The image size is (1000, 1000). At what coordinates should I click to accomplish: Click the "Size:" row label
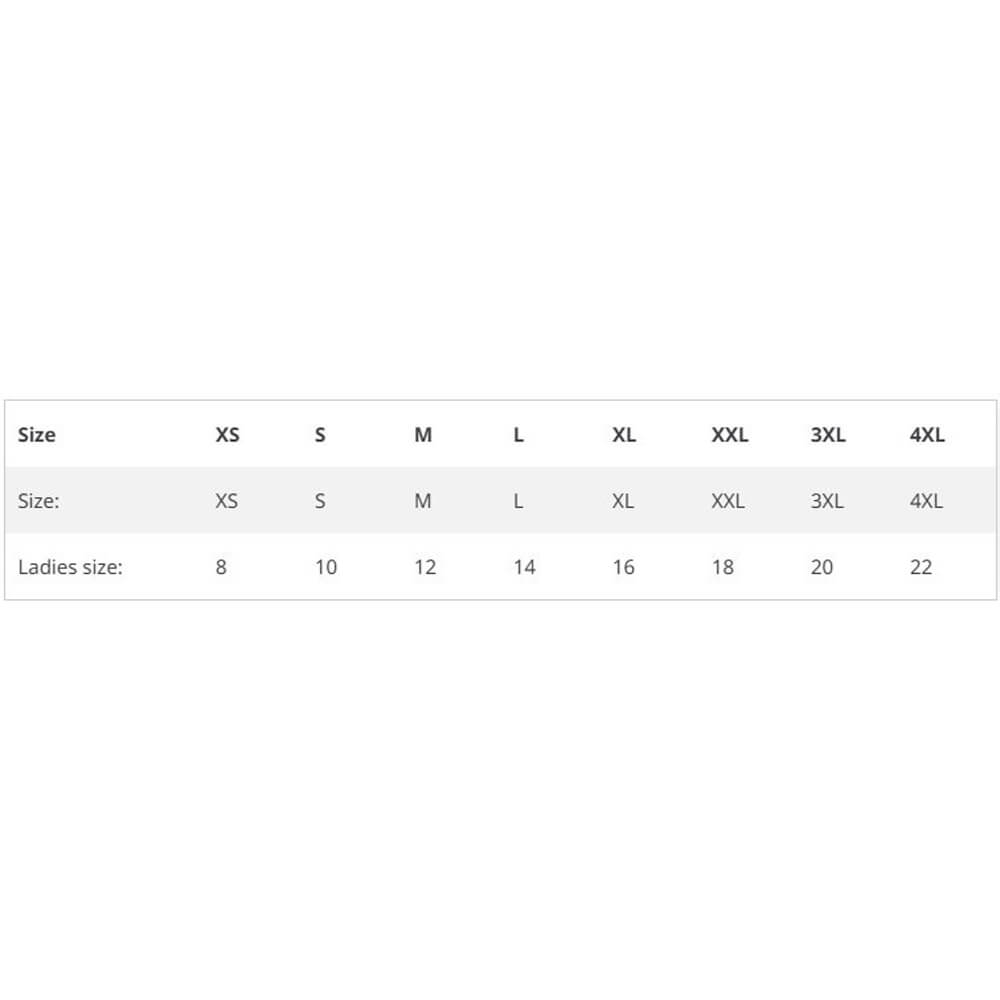point(39,501)
